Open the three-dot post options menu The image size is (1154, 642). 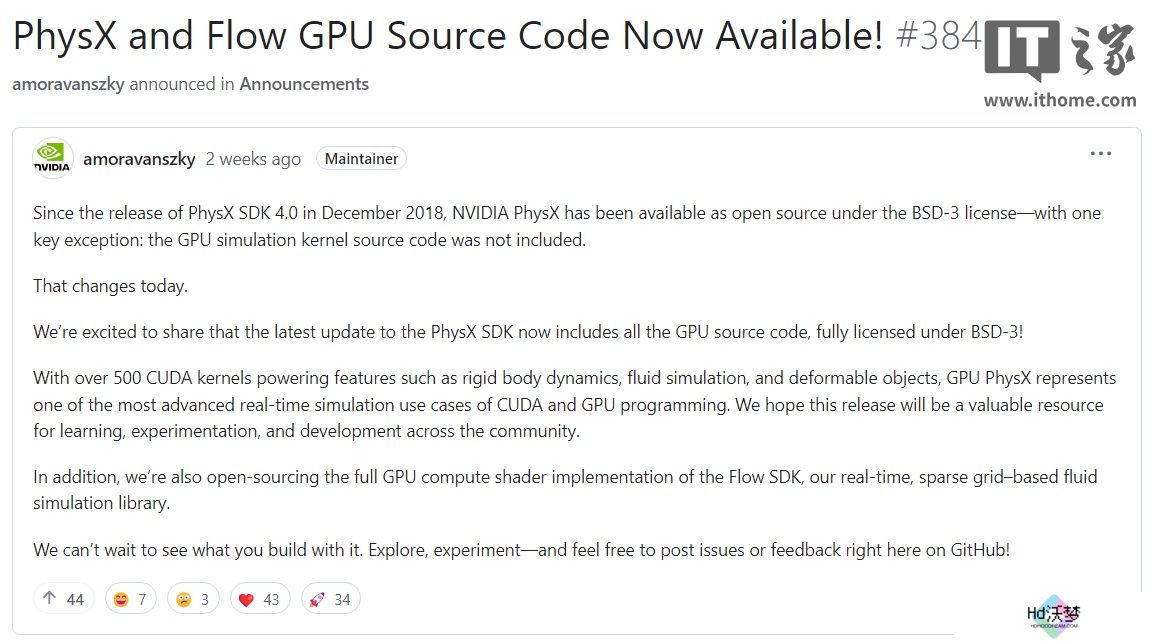coord(1100,153)
